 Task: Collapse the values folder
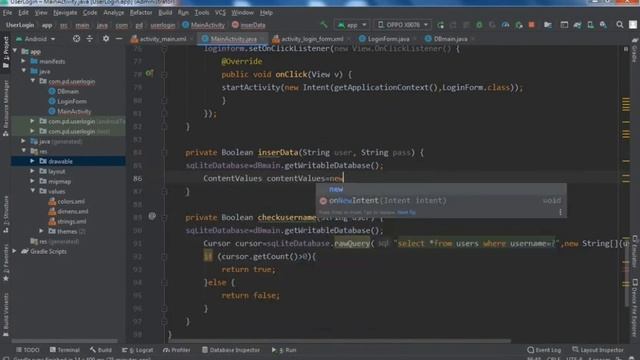coord(32,191)
